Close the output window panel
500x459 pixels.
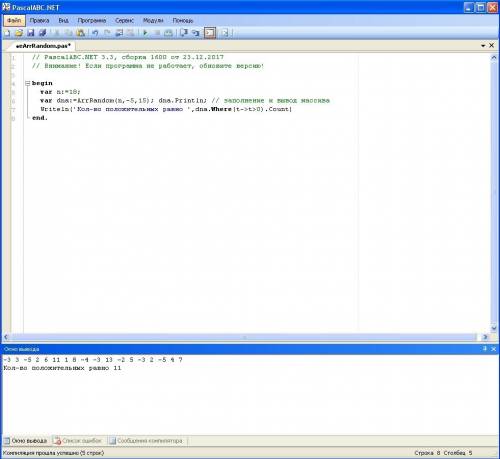494,349
